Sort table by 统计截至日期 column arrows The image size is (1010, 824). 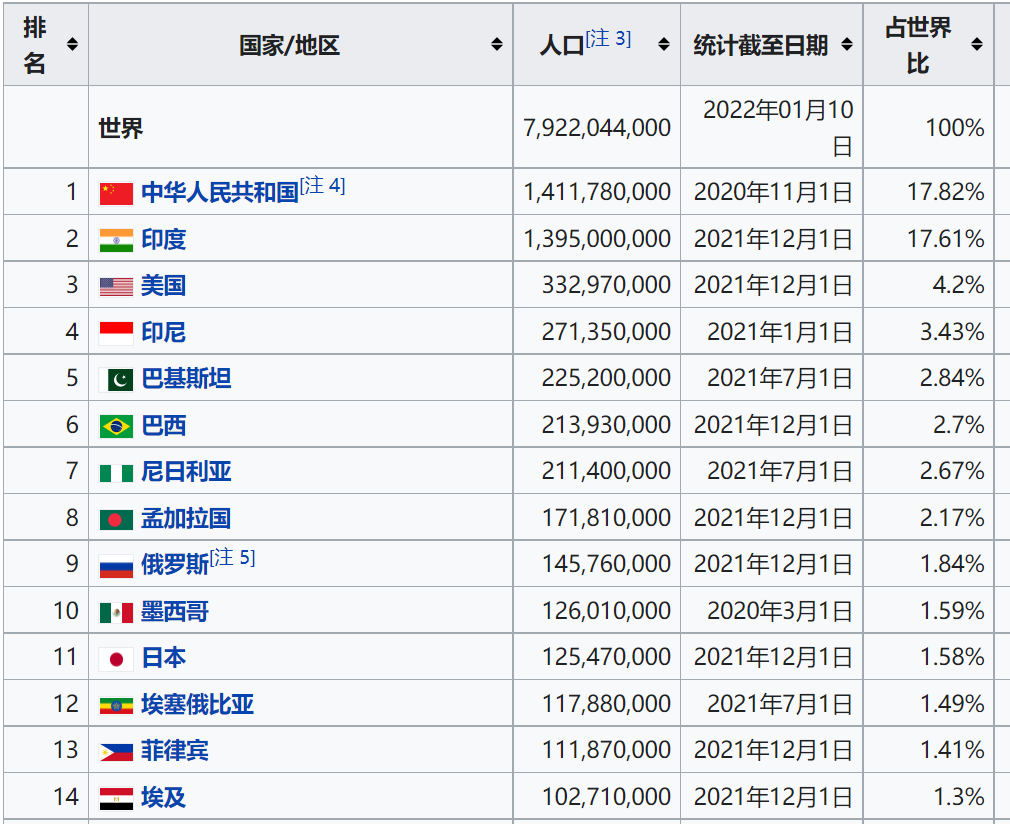[847, 44]
